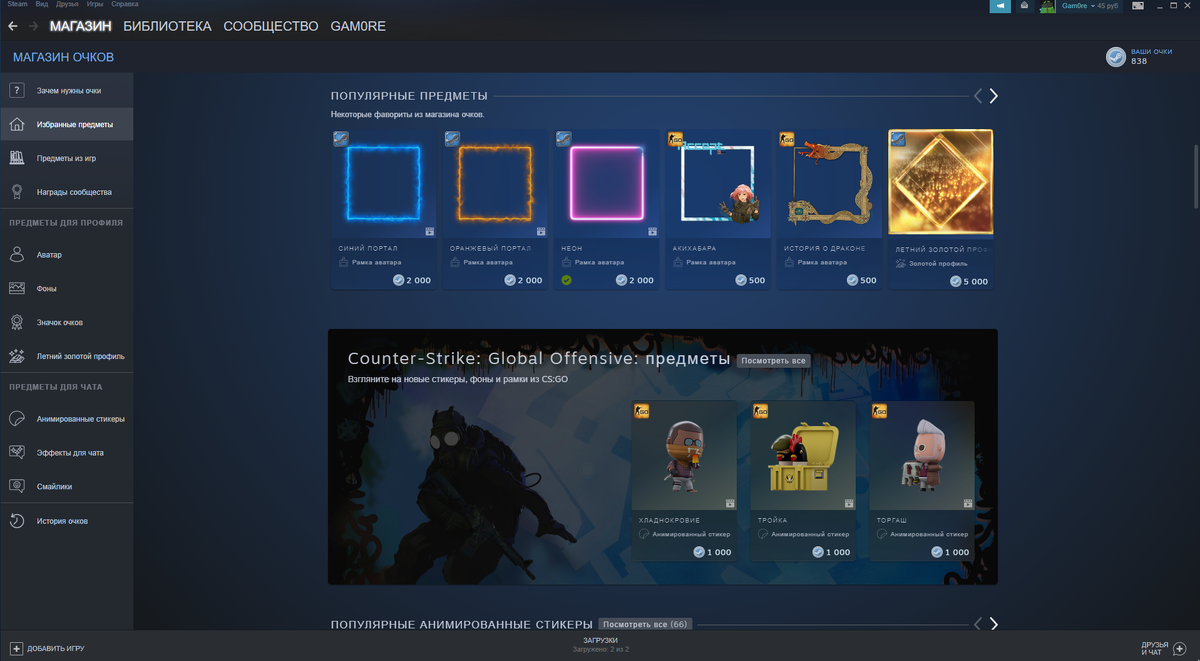Open the Хладнокровие animated sticker
1200x661 pixels.
coord(684,481)
